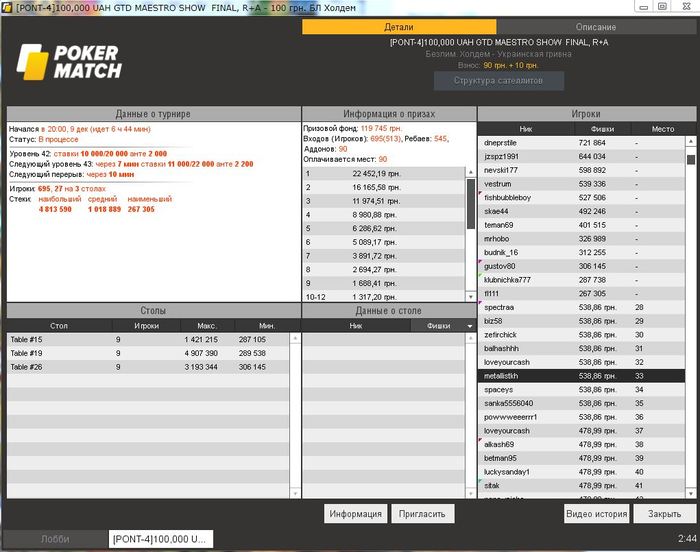Select player mrhobo
Viewport: 700px width, 552px height.
click(581, 239)
